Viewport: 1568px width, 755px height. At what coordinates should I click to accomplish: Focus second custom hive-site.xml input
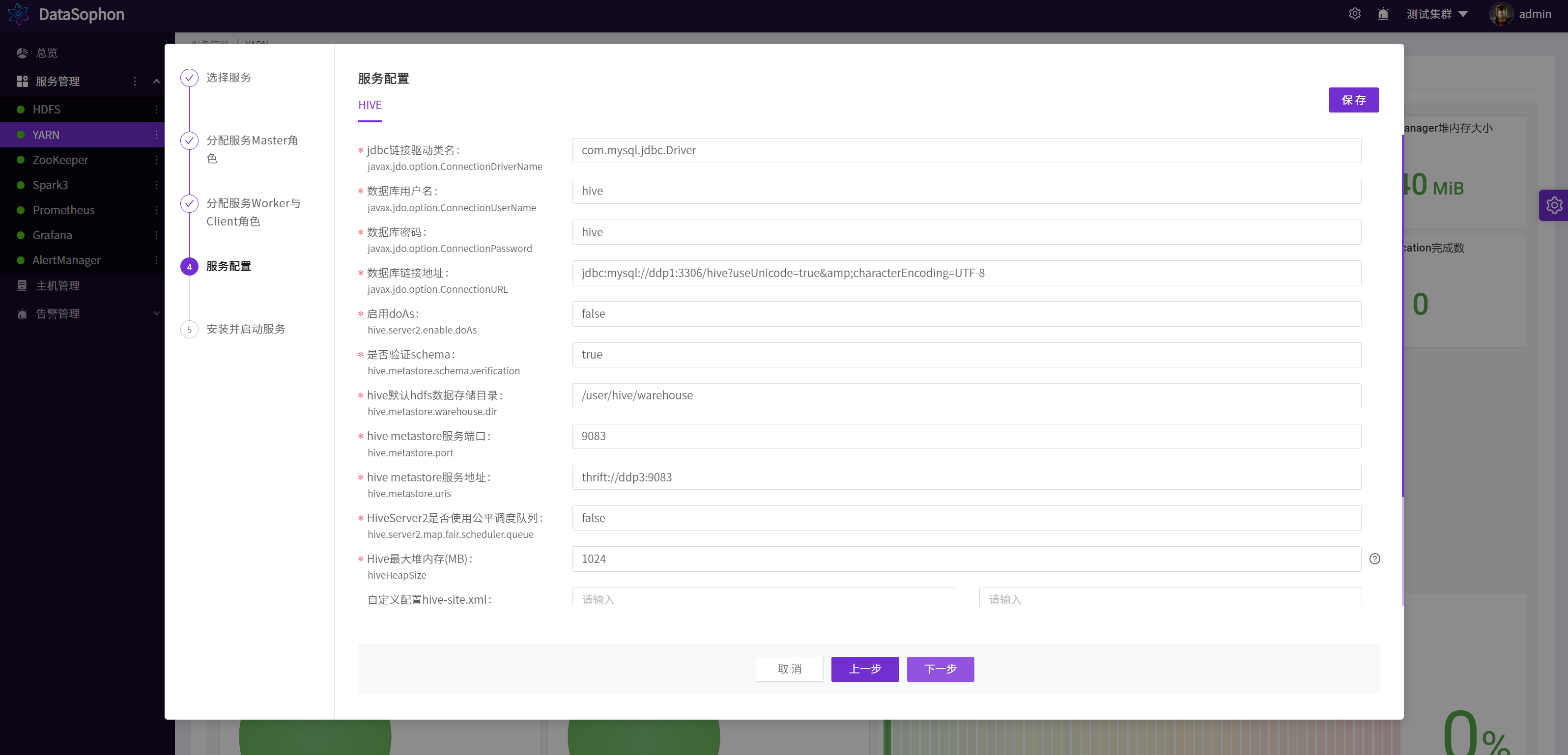tap(1170, 597)
